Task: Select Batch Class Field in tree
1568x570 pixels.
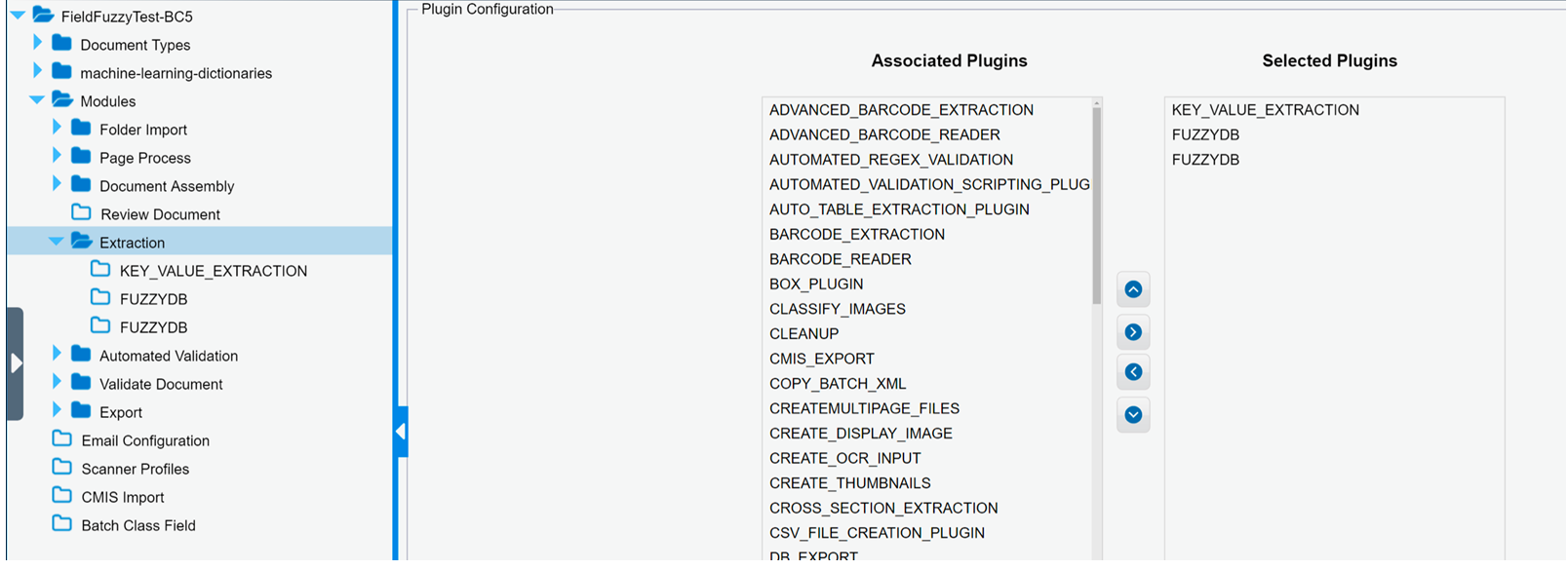Action: pos(138,525)
